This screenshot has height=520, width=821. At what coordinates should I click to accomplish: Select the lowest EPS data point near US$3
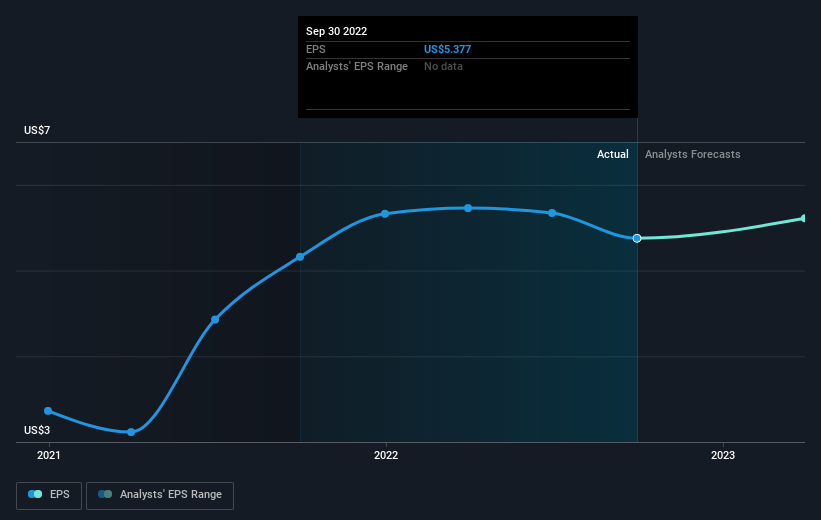131,432
